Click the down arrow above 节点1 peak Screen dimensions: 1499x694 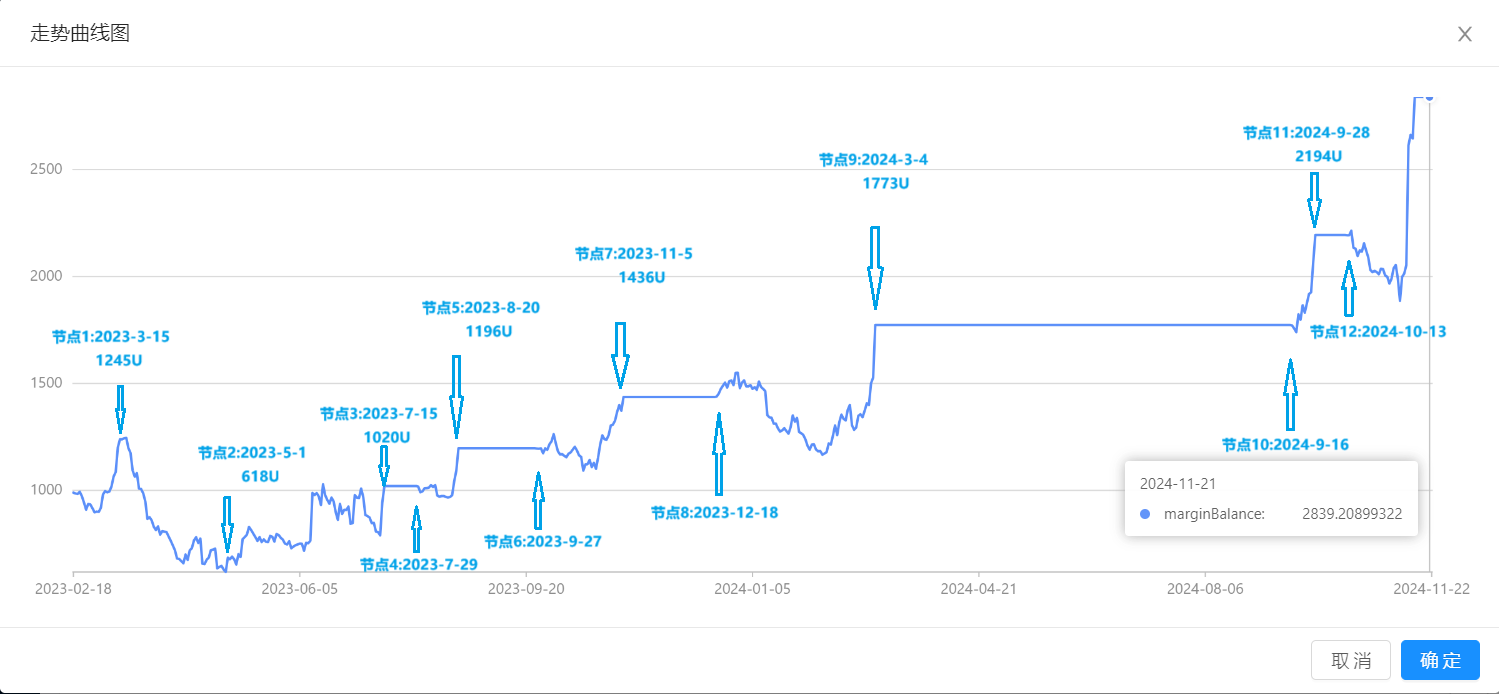point(121,408)
